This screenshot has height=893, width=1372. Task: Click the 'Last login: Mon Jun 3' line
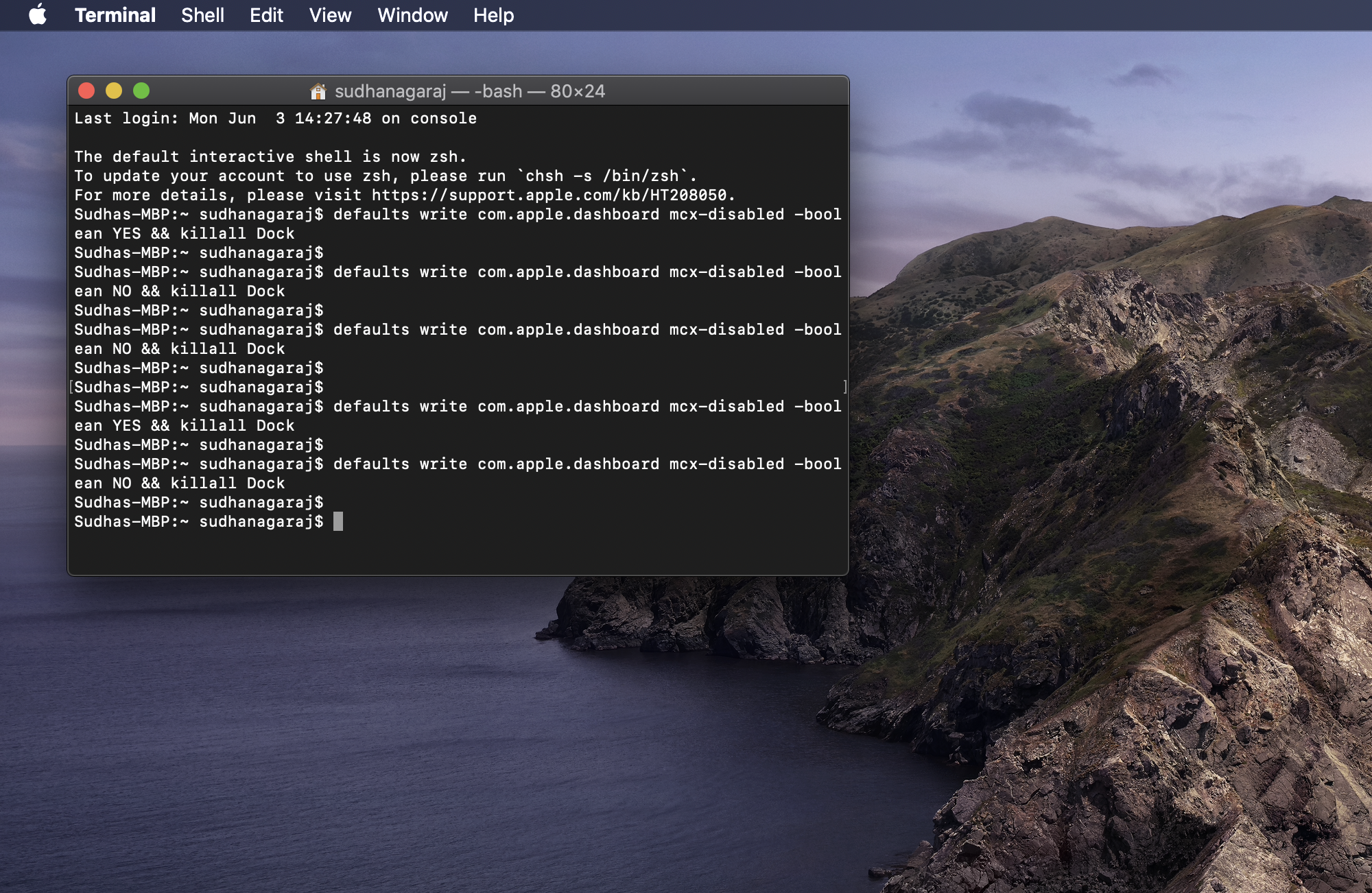coord(275,119)
